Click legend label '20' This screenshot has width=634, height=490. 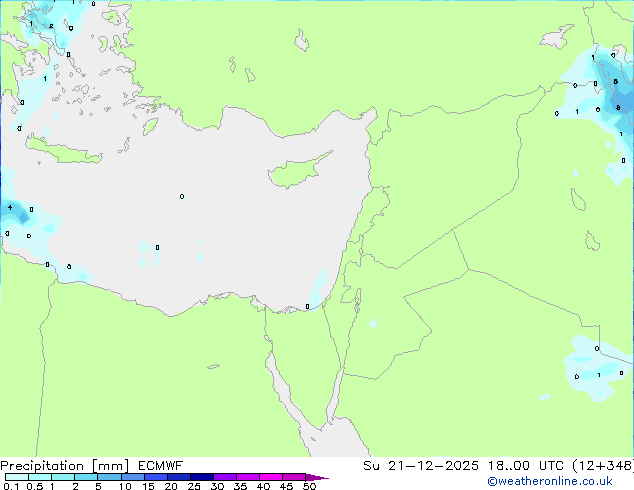tap(171, 486)
